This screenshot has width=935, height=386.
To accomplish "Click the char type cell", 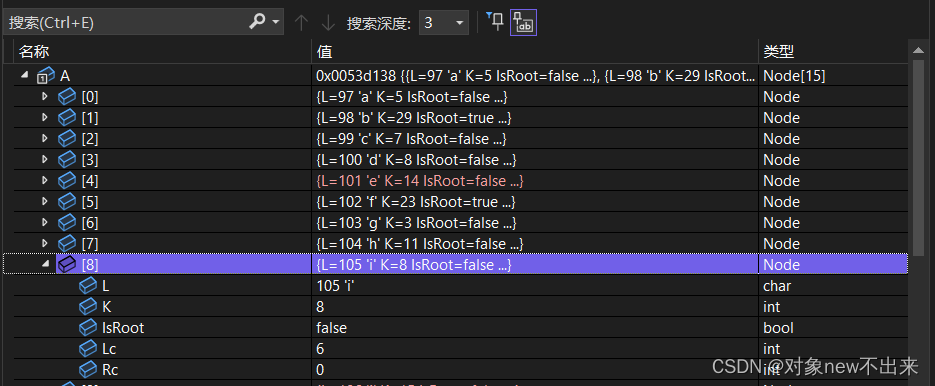I will [x=777, y=286].
